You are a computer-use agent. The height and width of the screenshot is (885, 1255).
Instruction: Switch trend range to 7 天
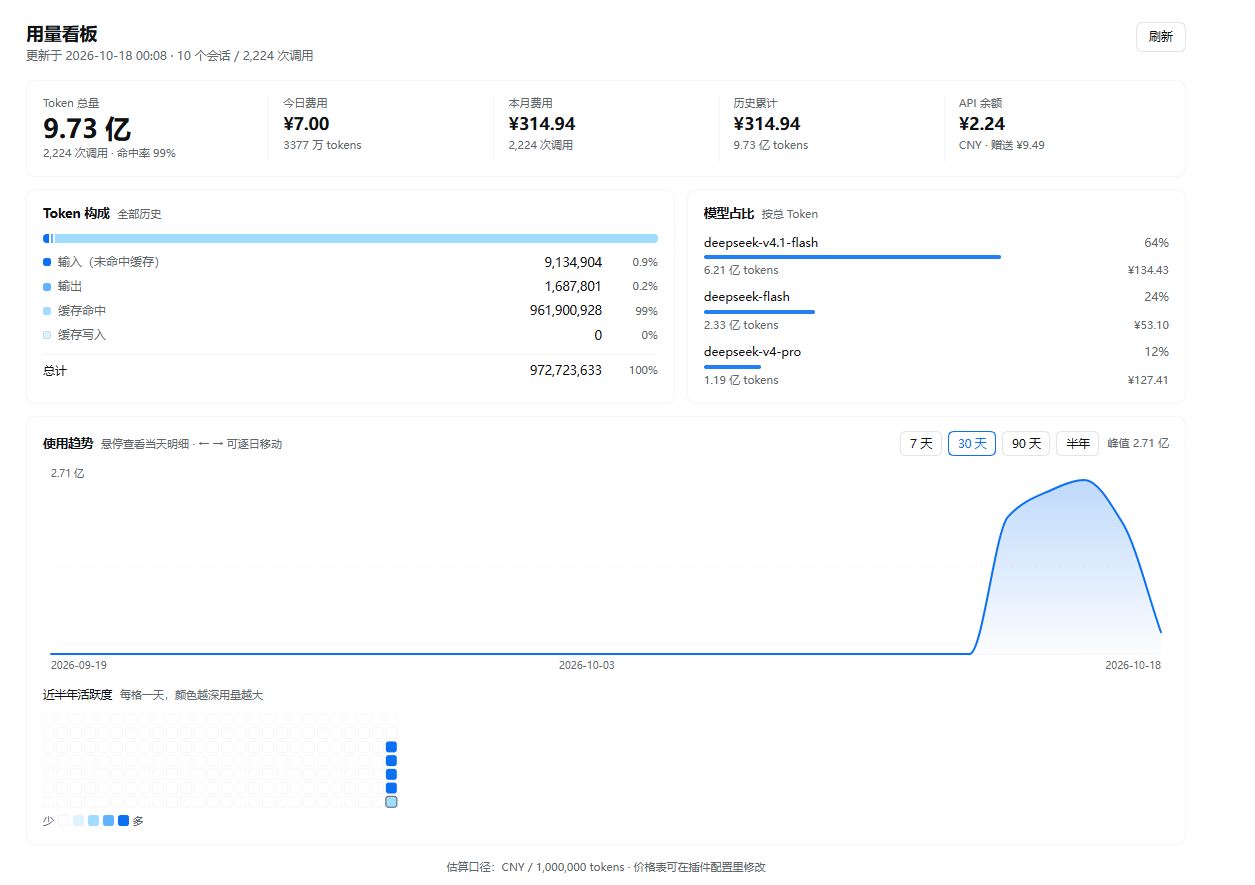tap(921, 444)
